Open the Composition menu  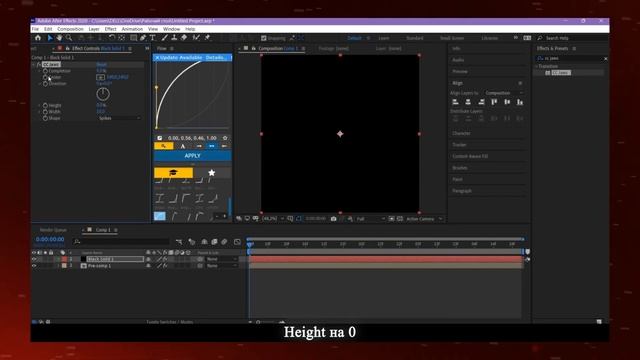[x=70, y=29]
